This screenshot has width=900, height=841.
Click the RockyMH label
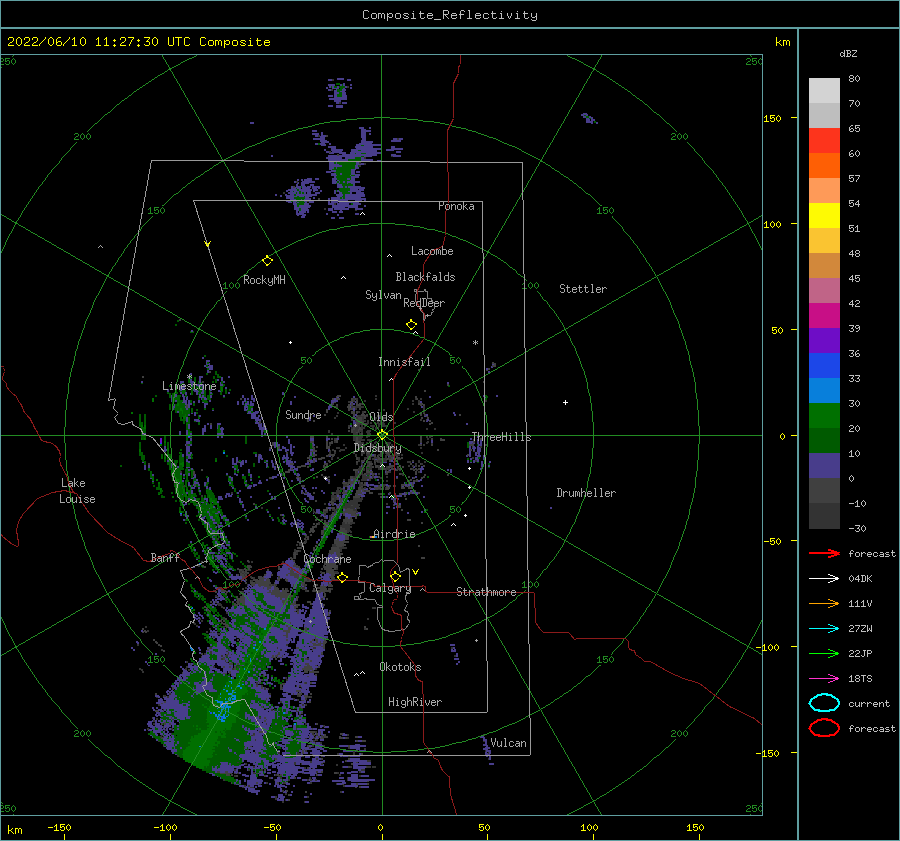tap(264, 280)
